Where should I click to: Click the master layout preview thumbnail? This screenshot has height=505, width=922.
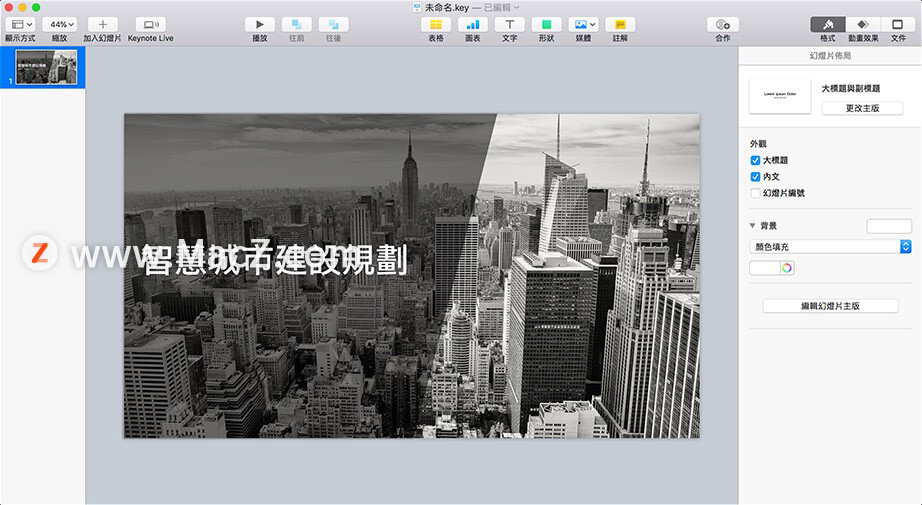(x=780, y=95)
